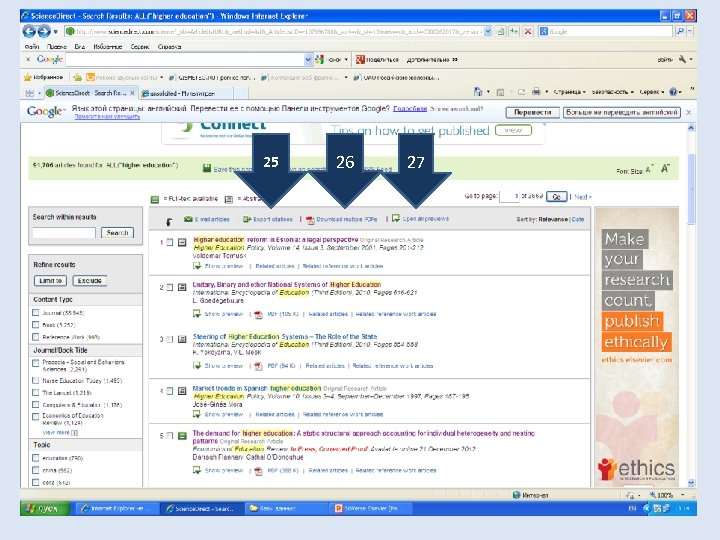The height and width of the screenshot is (540, 720).
Task: Click the Save this search disk icon
Action: (207, 169)
